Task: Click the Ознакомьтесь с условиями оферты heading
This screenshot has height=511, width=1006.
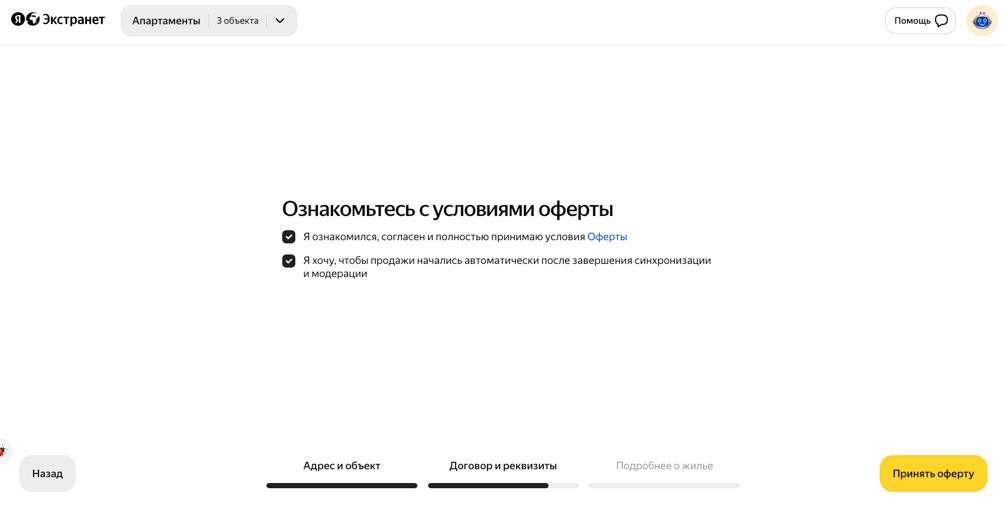Action: point(448,209)
